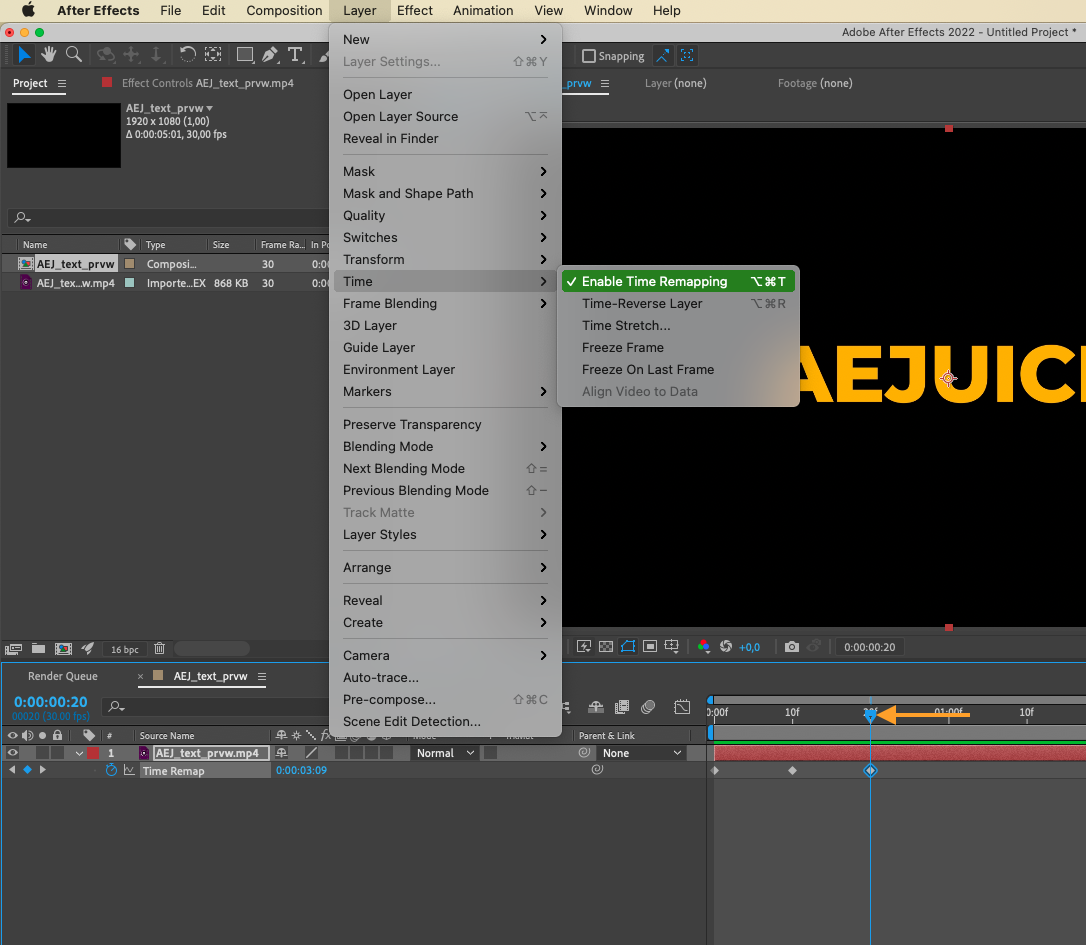Click the Rotation tool icon
This screenshot has height=945, width=1086.
[187, 54]
